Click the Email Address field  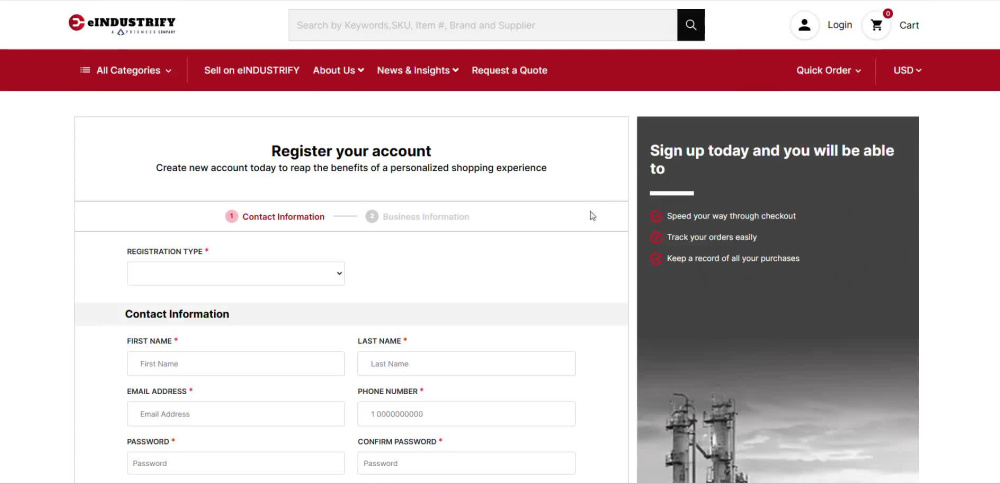236,414
